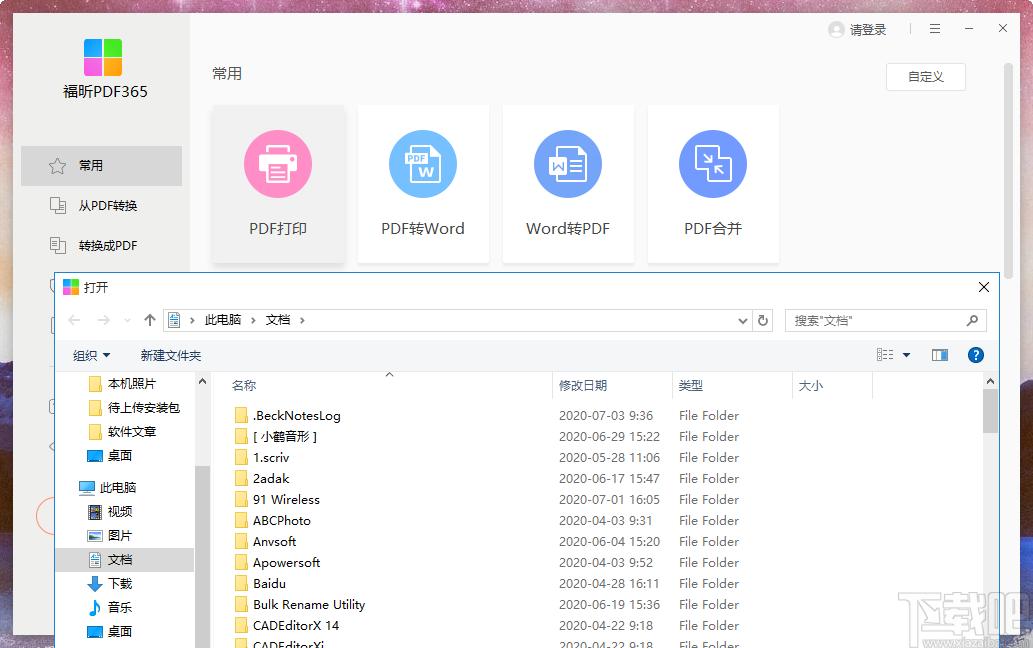Viewport: 1033px width, 648px height.
Task: Click the file list vertical scrollbar thumb
Action: [990, 411]
